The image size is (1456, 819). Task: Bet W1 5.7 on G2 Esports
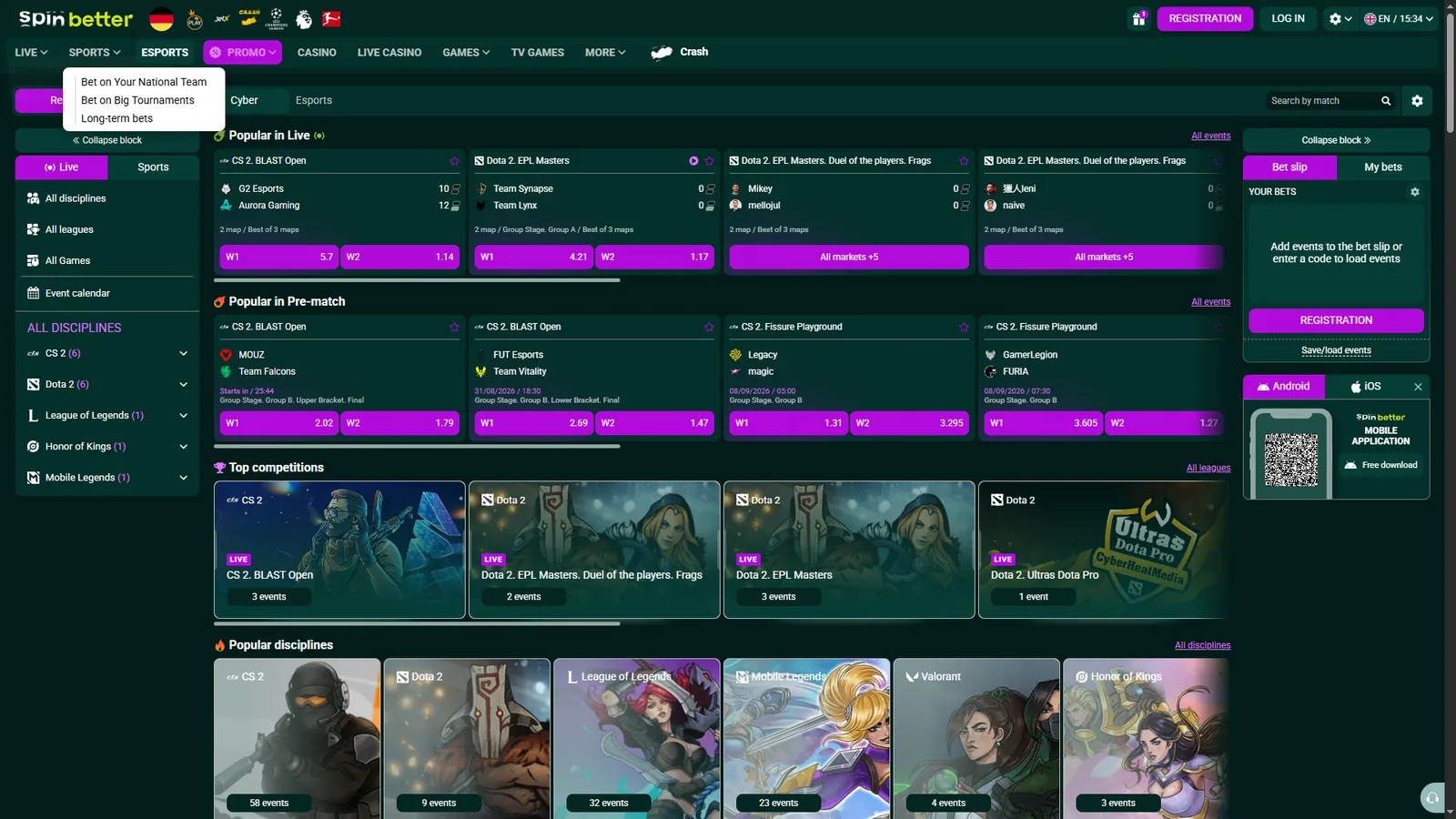pyautogui.click(x=278, y=258)
